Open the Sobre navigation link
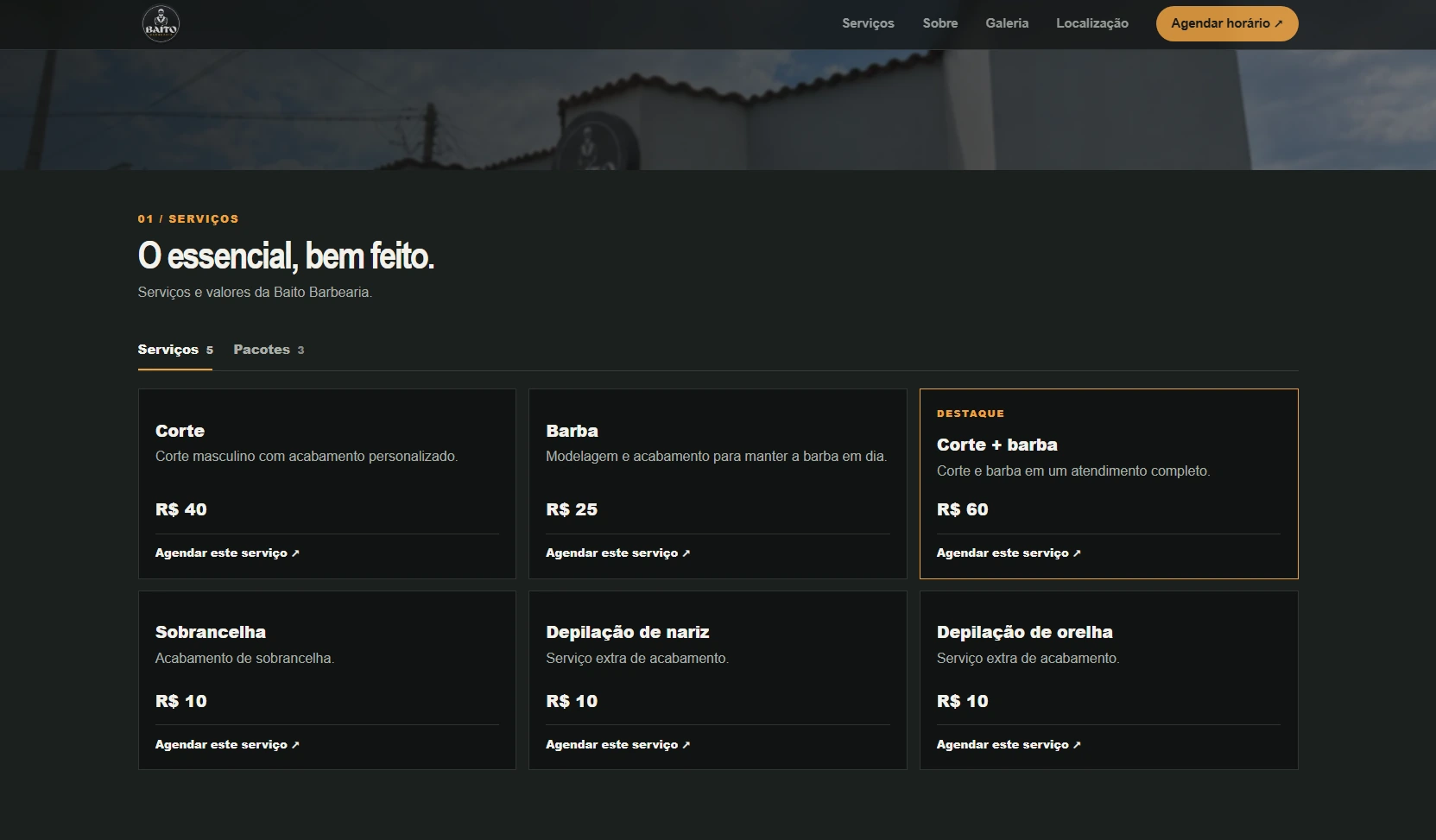The width and height of the screenshot is (1436, 840). 939,23
